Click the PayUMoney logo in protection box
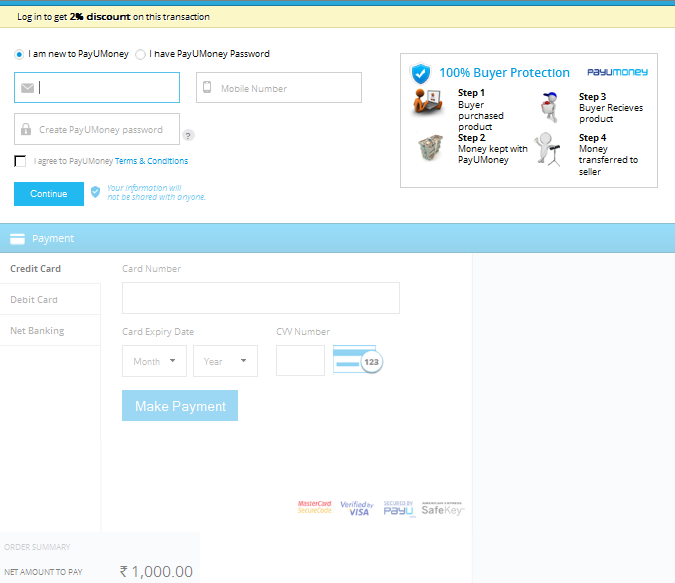Screen dimensions: 675x583 point(617,72)
